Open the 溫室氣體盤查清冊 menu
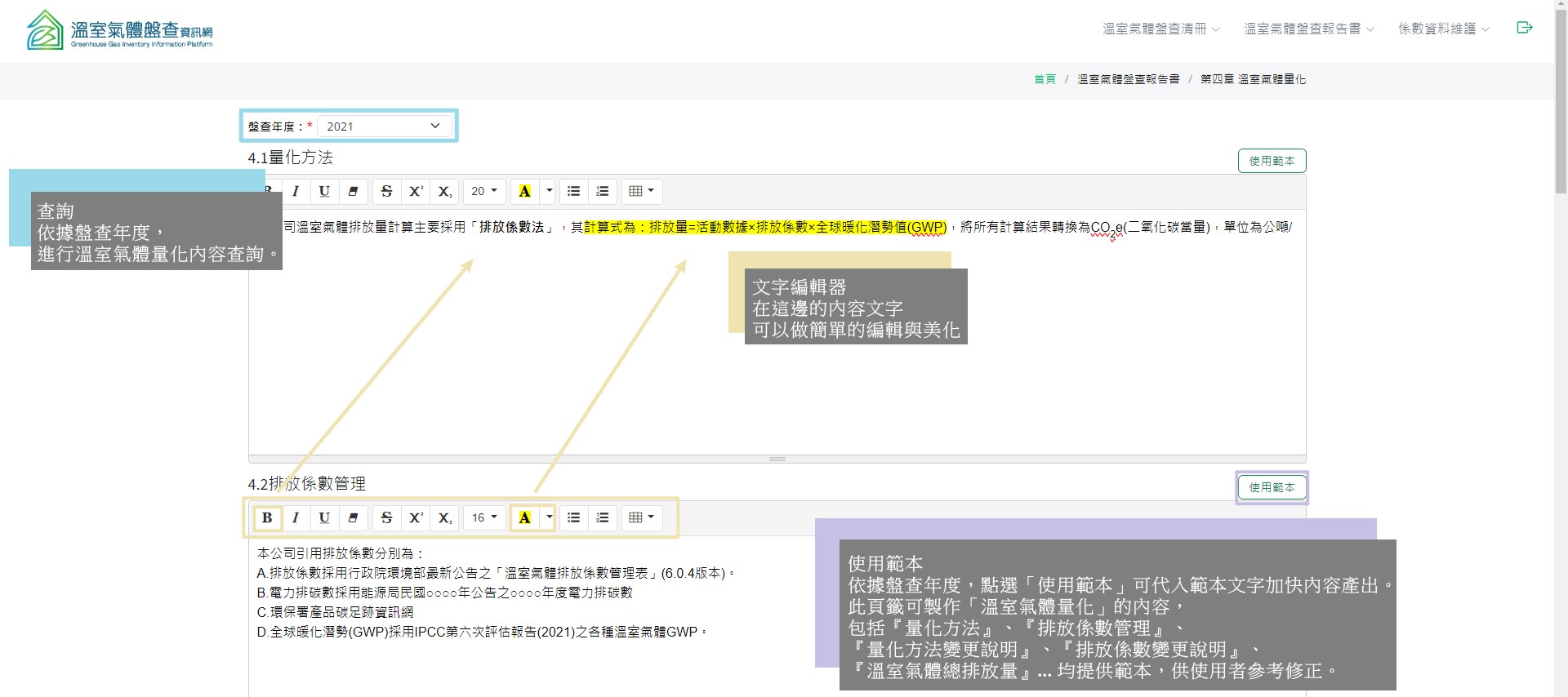Screen dimensions: 1568x697 (x=1160, y=29)
